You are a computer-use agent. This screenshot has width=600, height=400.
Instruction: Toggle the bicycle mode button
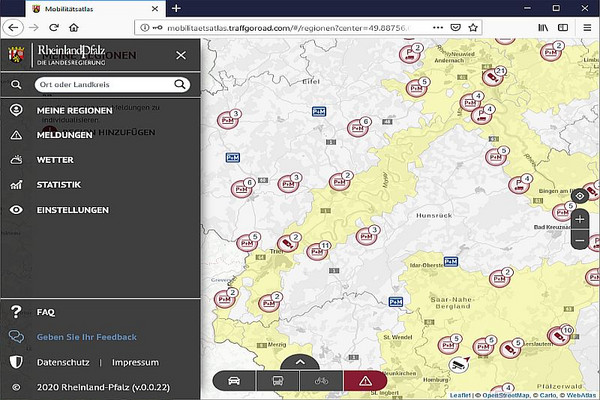[x=321, y=381]
